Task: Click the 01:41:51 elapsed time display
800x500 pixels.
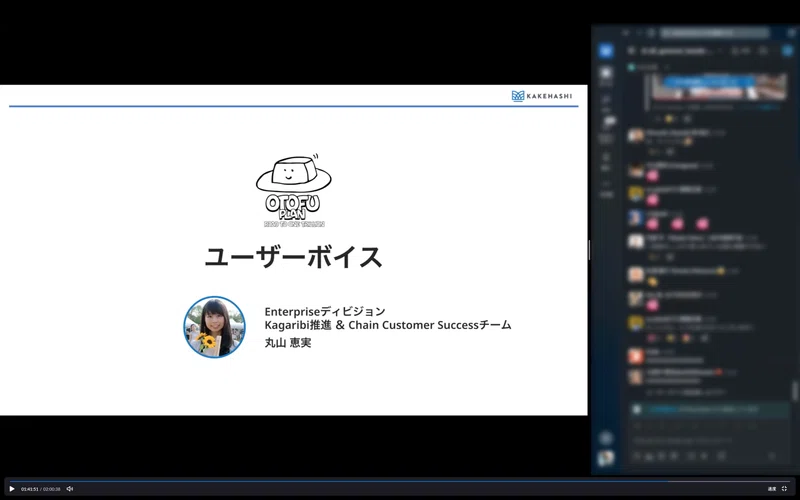Action: click(x=30, y=489)
